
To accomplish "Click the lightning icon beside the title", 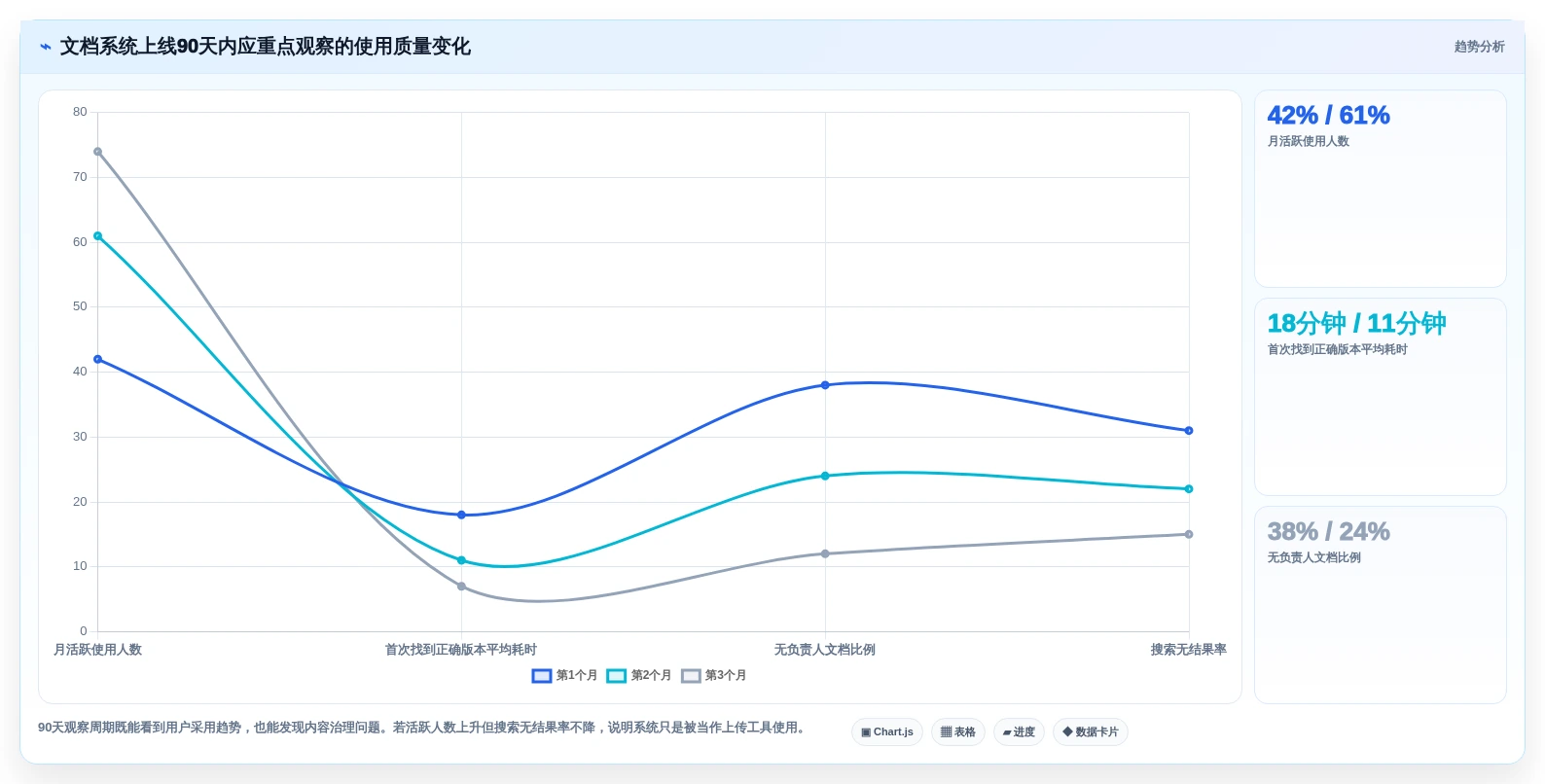I will pos(46,47).
